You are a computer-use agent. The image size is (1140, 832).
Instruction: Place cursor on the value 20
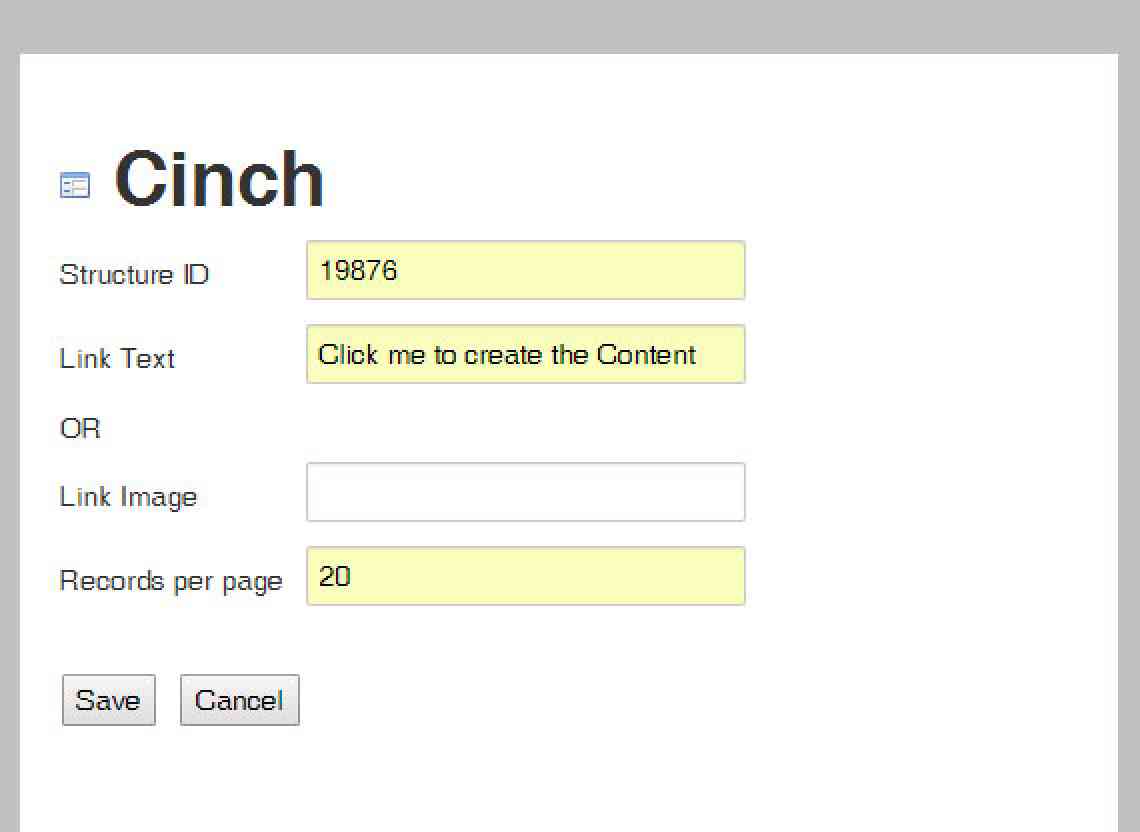334,577
